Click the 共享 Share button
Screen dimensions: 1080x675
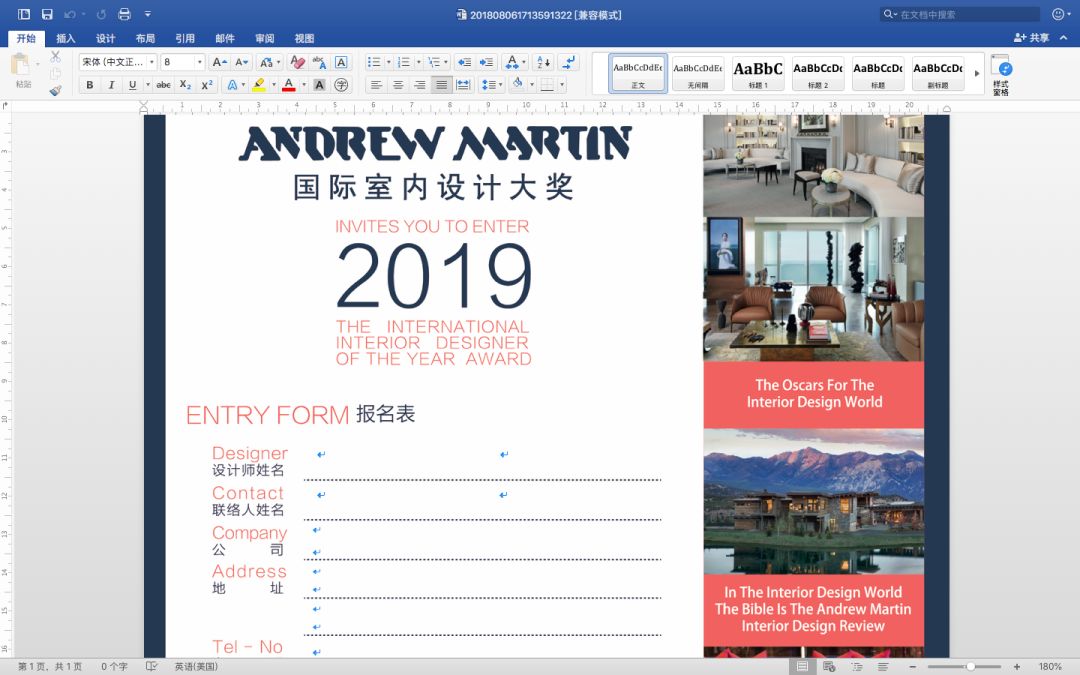coord(1032,38)
